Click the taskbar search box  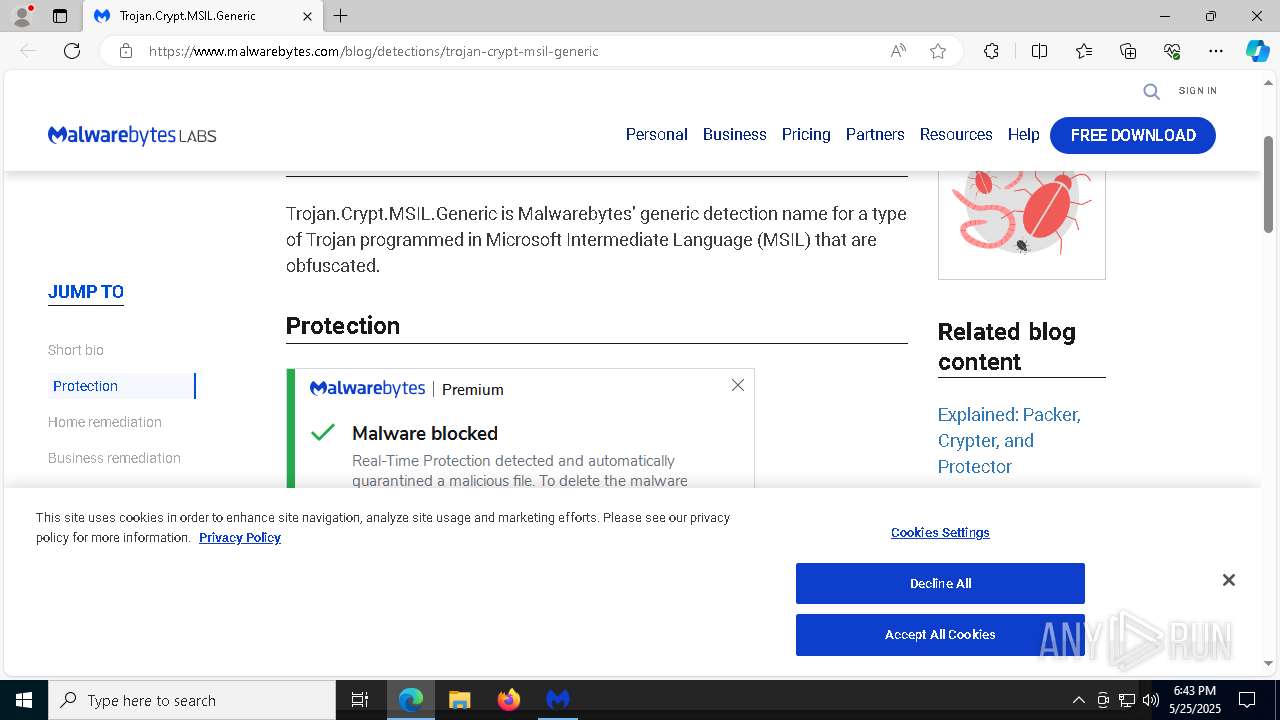click(x=192, y=700)
